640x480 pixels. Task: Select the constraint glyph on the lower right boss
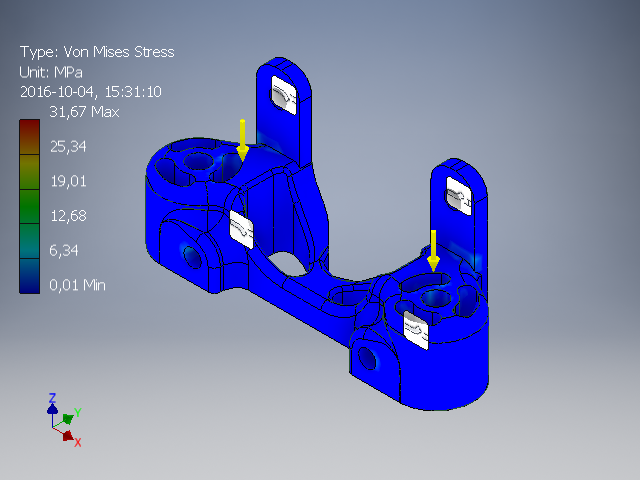pos(416,330)
